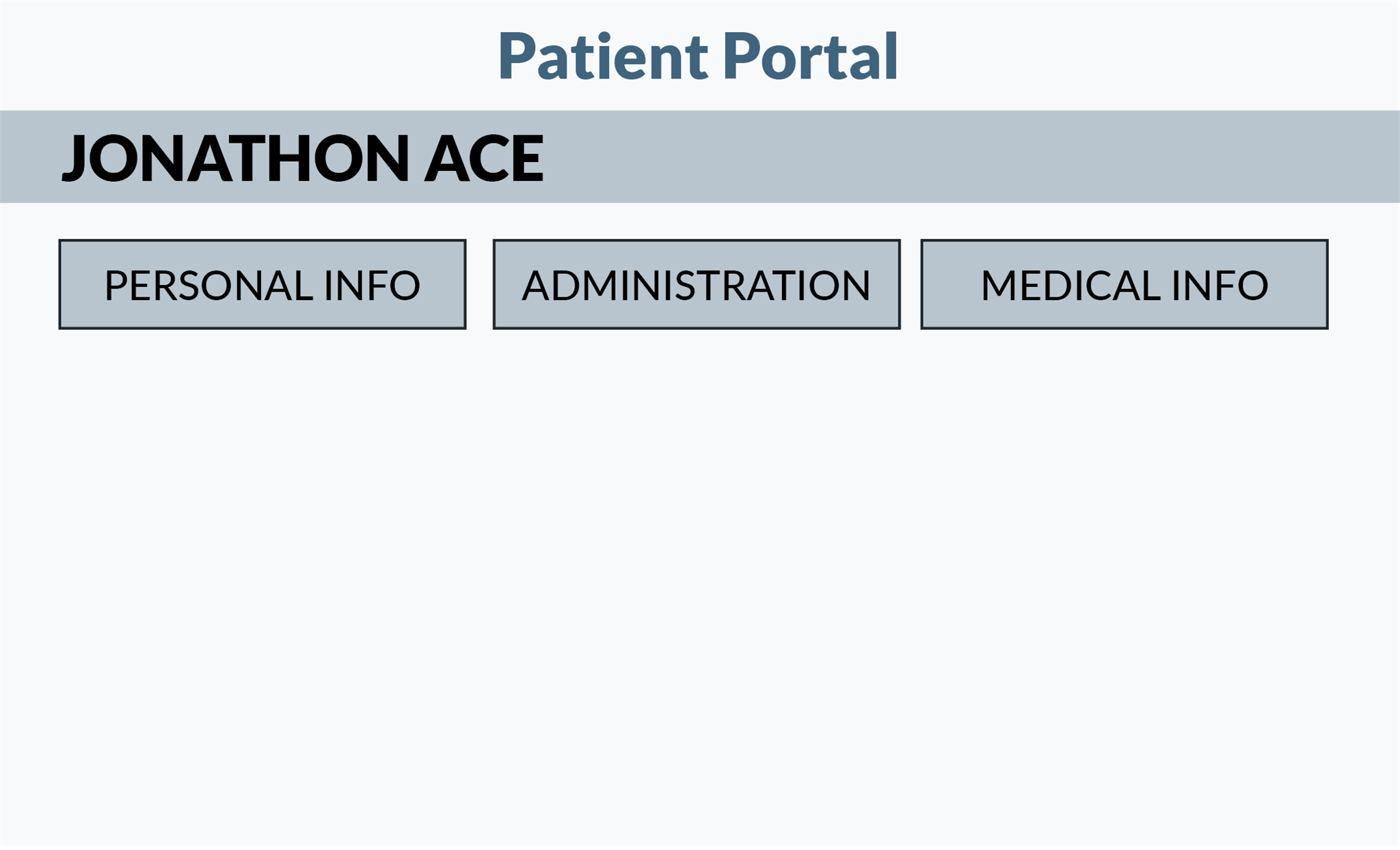The image size is (1400, 850).
Task: Click the word "Patient" in the heading
Action: (603, 56)
